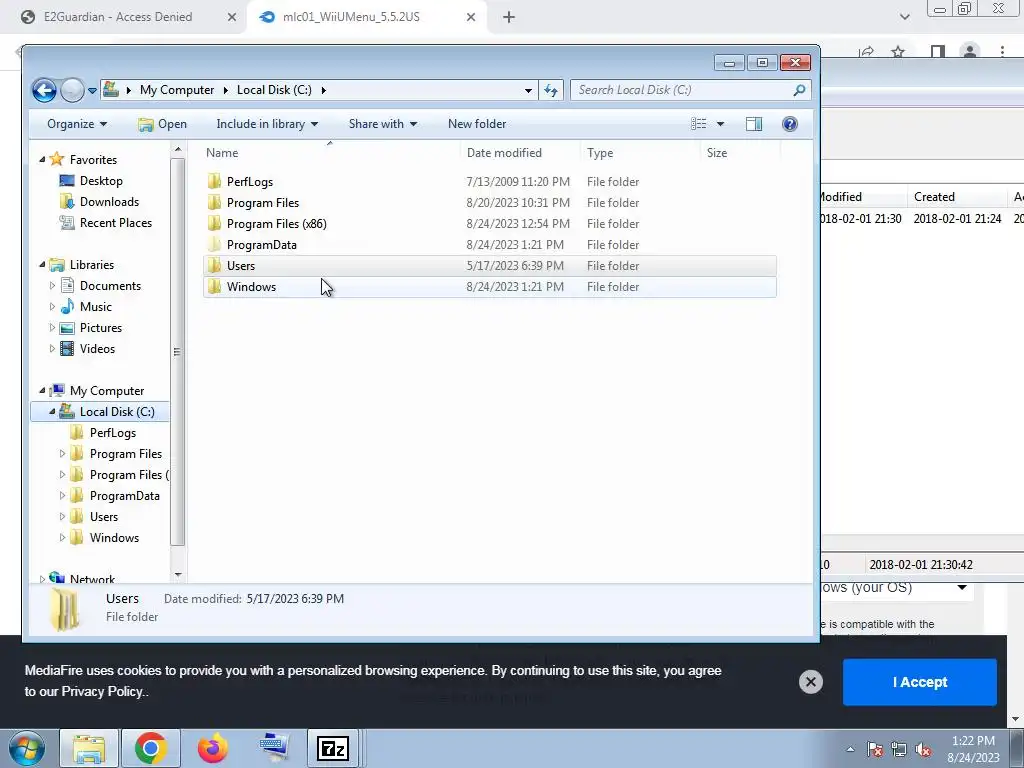Click muted volume icon in system tray
This screenshot has height=768, width=1024.
923,750
